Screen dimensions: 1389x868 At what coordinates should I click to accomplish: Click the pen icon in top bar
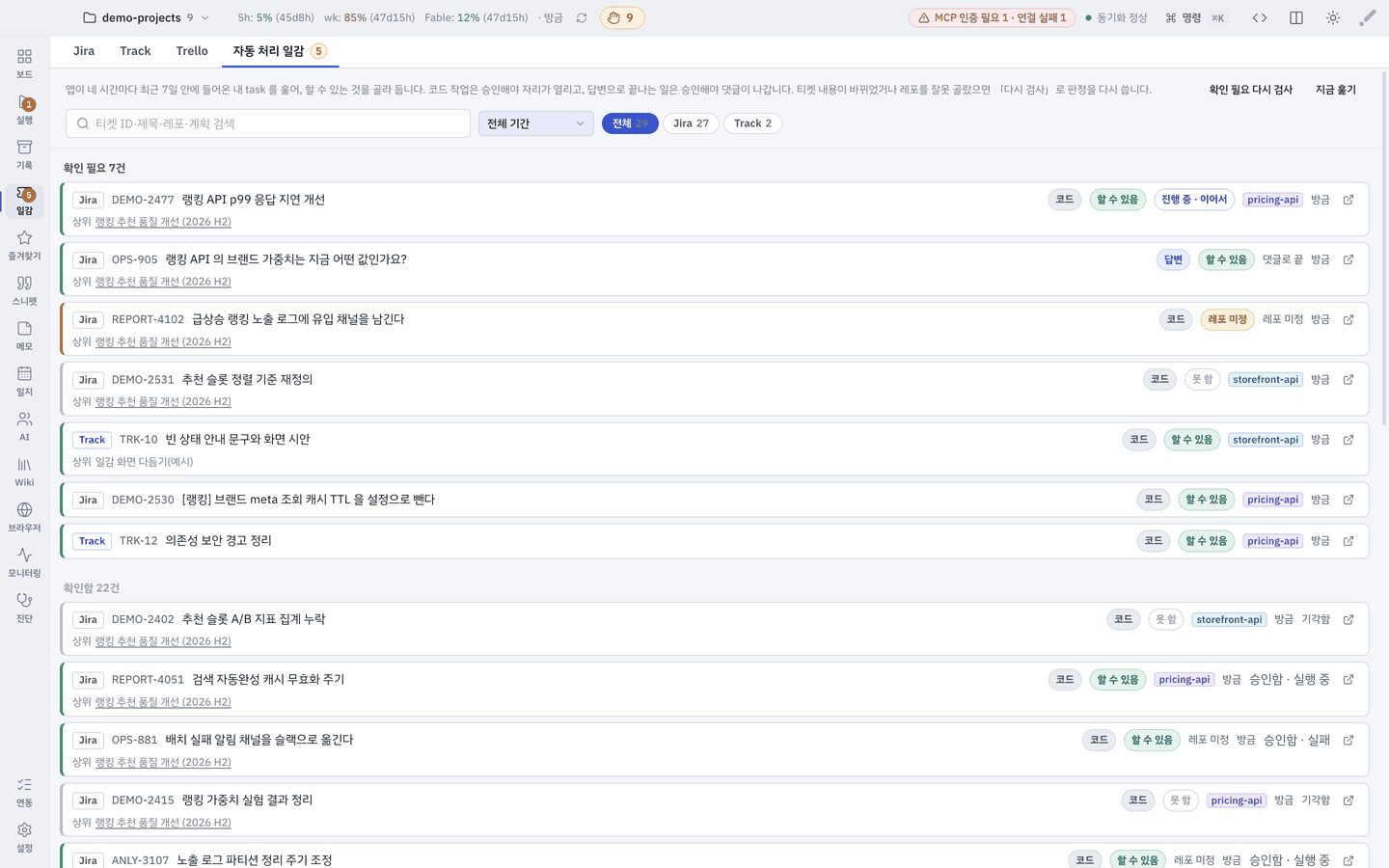(1368, 17)
